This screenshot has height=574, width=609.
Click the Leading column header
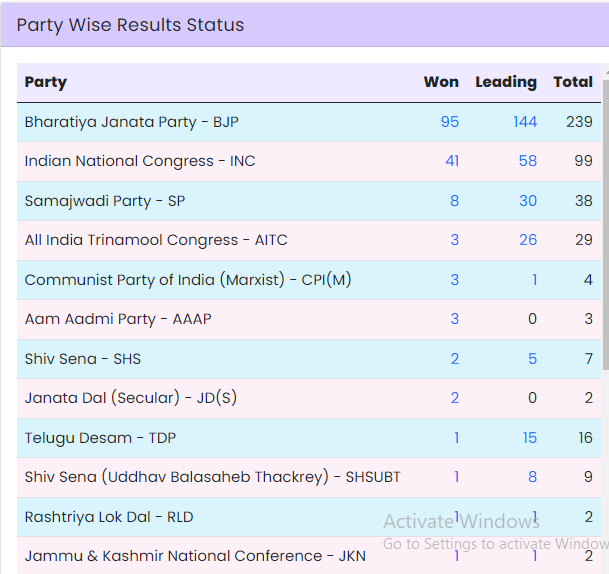[x=505, y=82]
